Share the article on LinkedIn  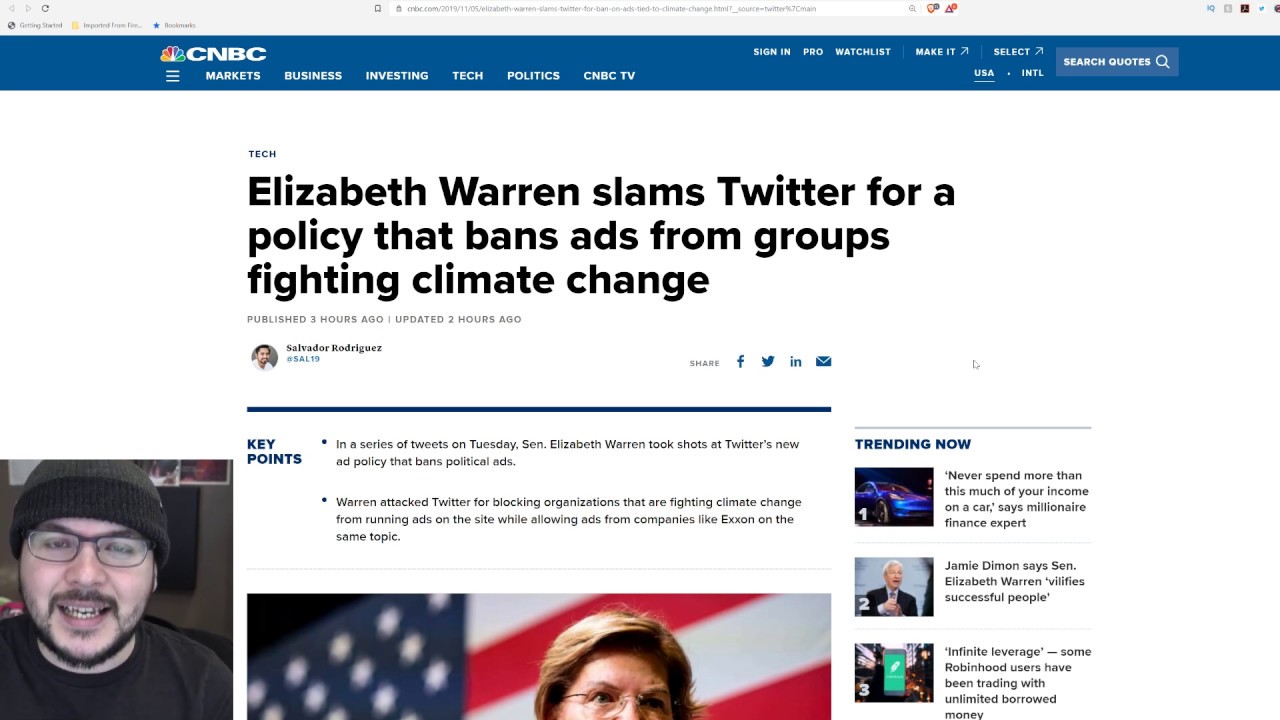tap(795, 362)
